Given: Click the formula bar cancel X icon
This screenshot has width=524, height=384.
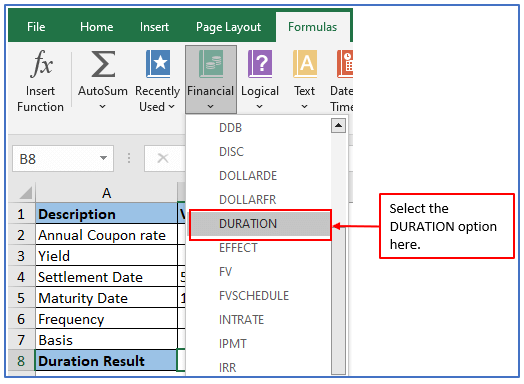Looking at the screenshot, I should (x=163, y=158).
